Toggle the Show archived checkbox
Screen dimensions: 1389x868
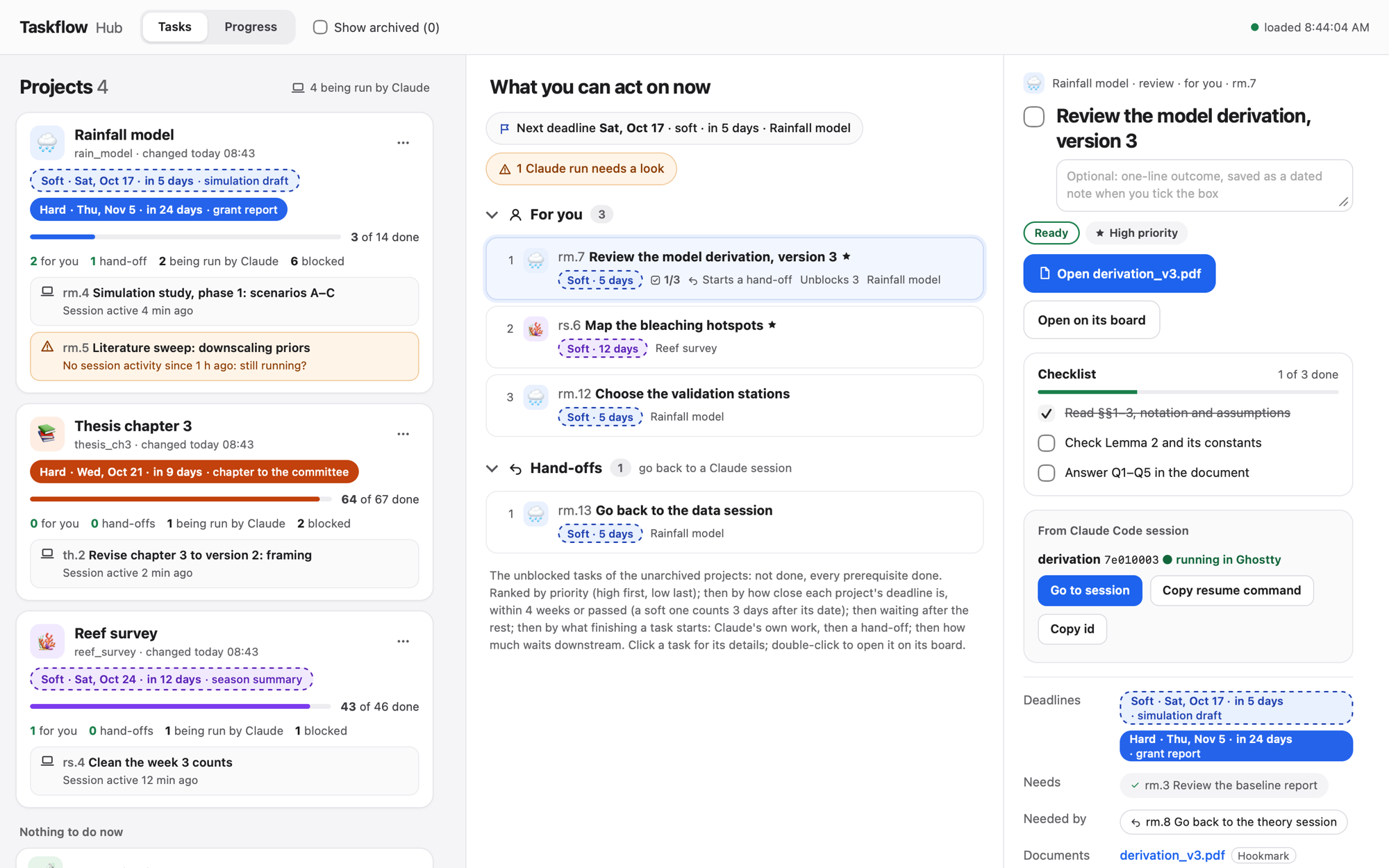(320, 27)
